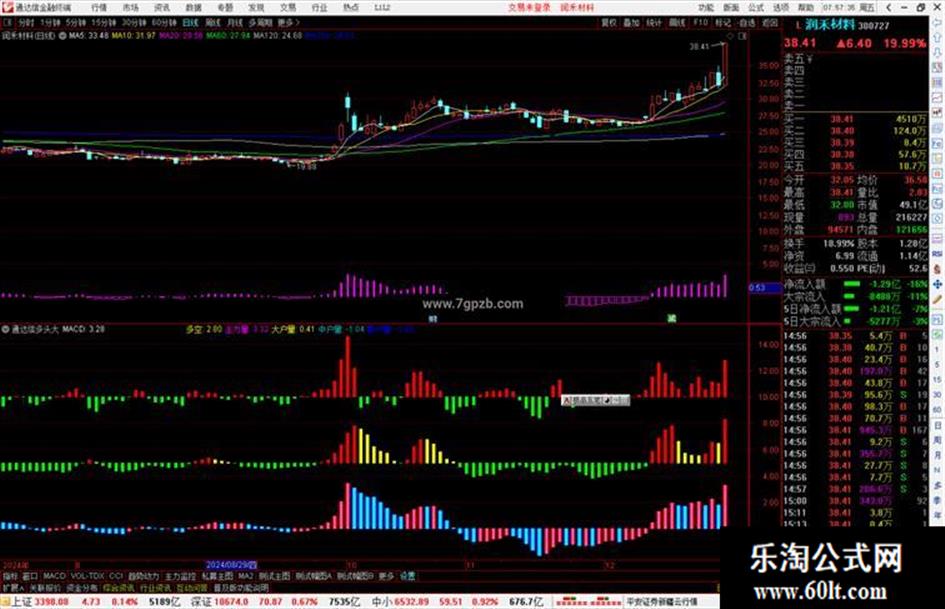The height and width of the screenshot is (609, 945).
Task: Open the 资讯 menu
Action: pyautogui.click(x=162, y=8)
